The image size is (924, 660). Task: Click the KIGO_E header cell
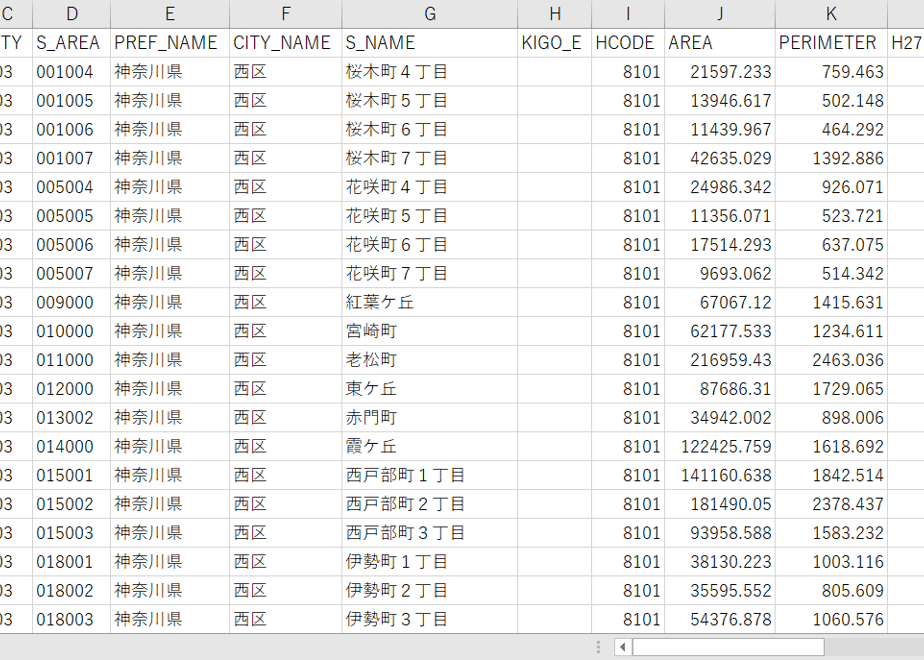[555, 43]
